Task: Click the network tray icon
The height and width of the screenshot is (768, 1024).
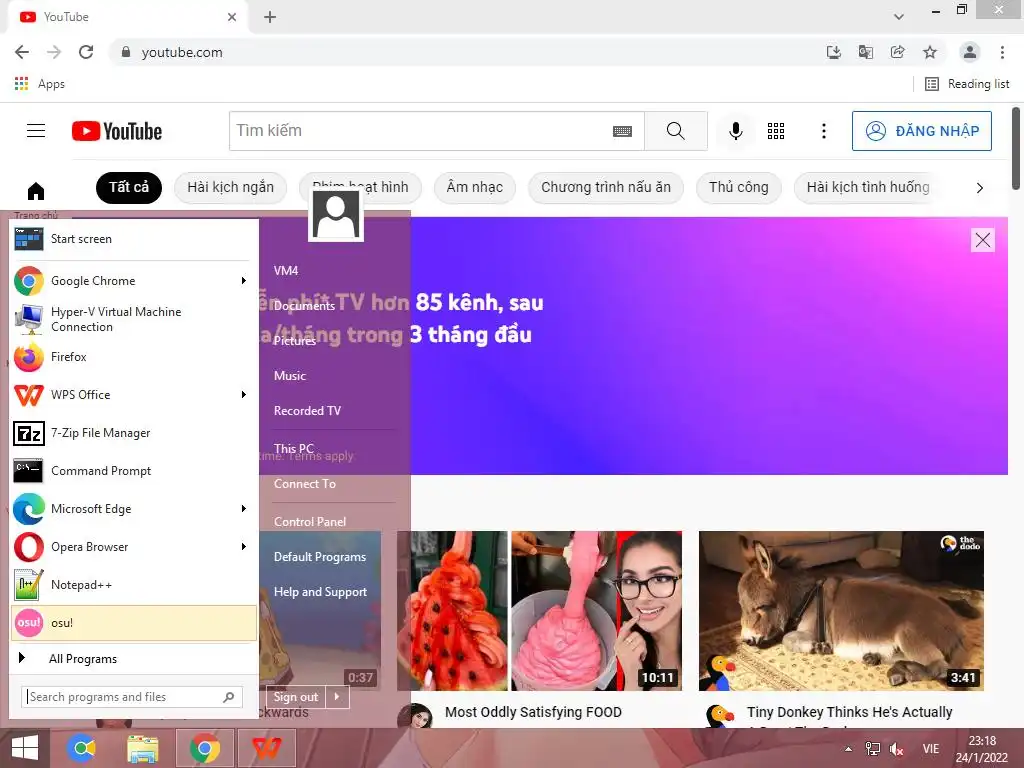Action: (872, 749)
